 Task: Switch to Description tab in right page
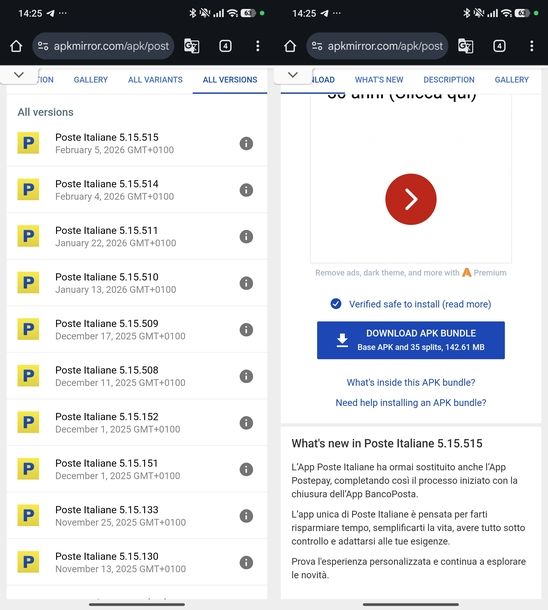(x=449, y=80)
